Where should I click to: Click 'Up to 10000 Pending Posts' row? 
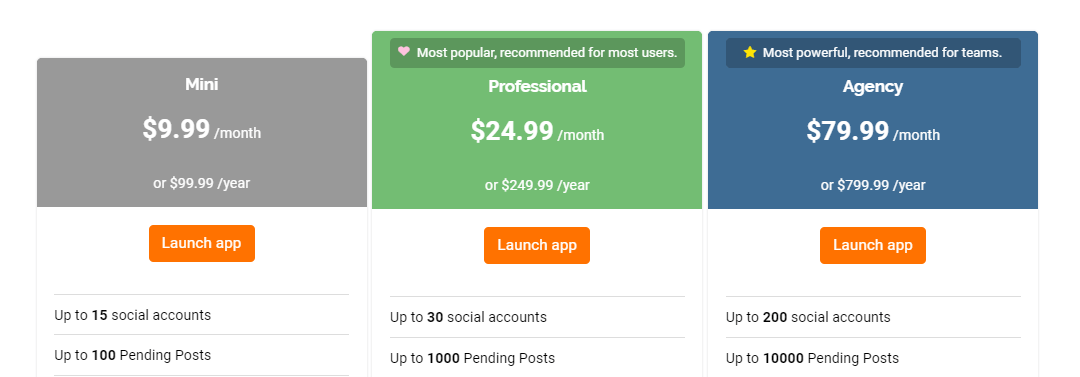pyautogui.click(x=873, y=357)
